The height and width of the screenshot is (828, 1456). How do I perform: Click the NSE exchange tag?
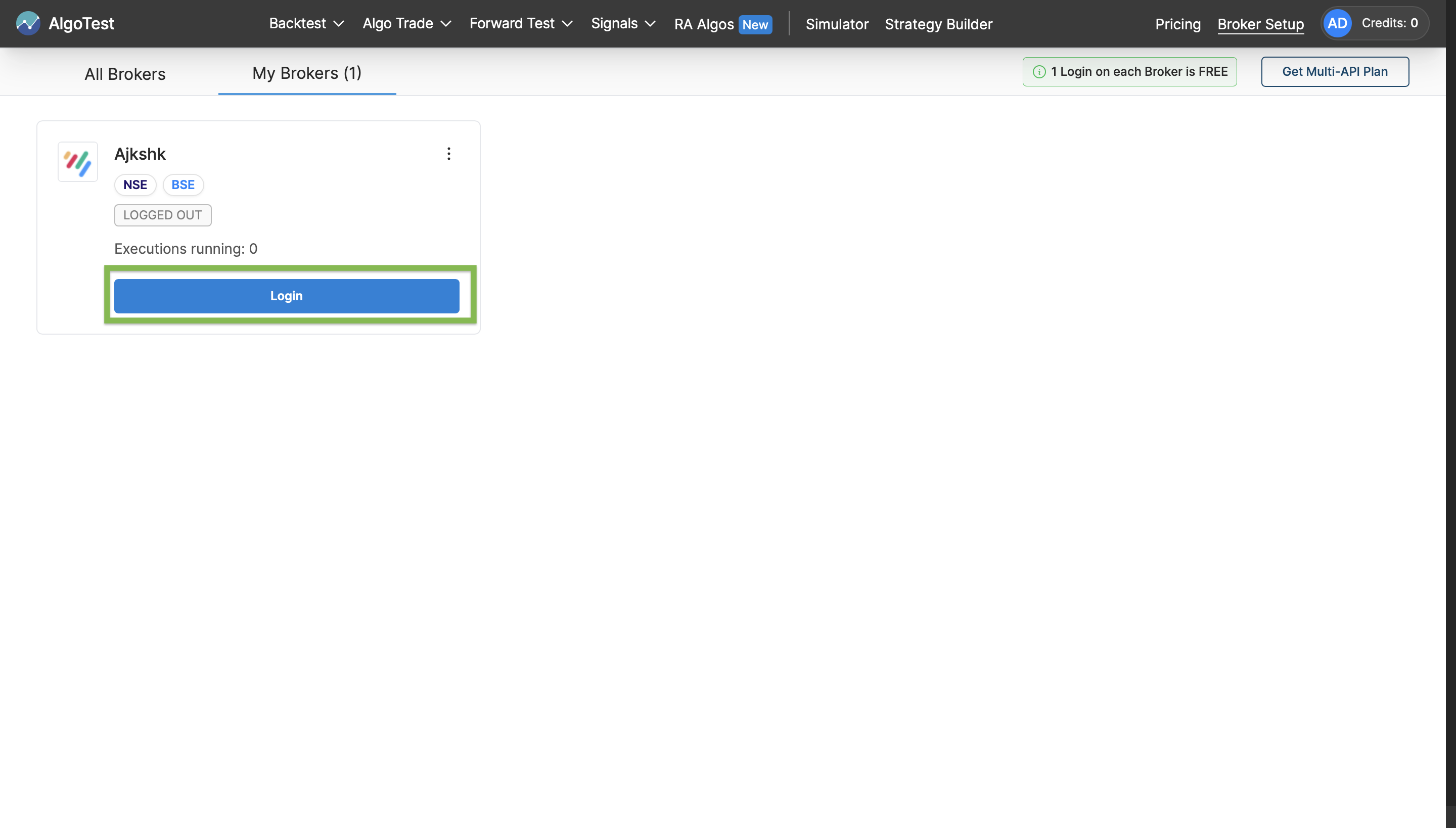coord(135,185)
